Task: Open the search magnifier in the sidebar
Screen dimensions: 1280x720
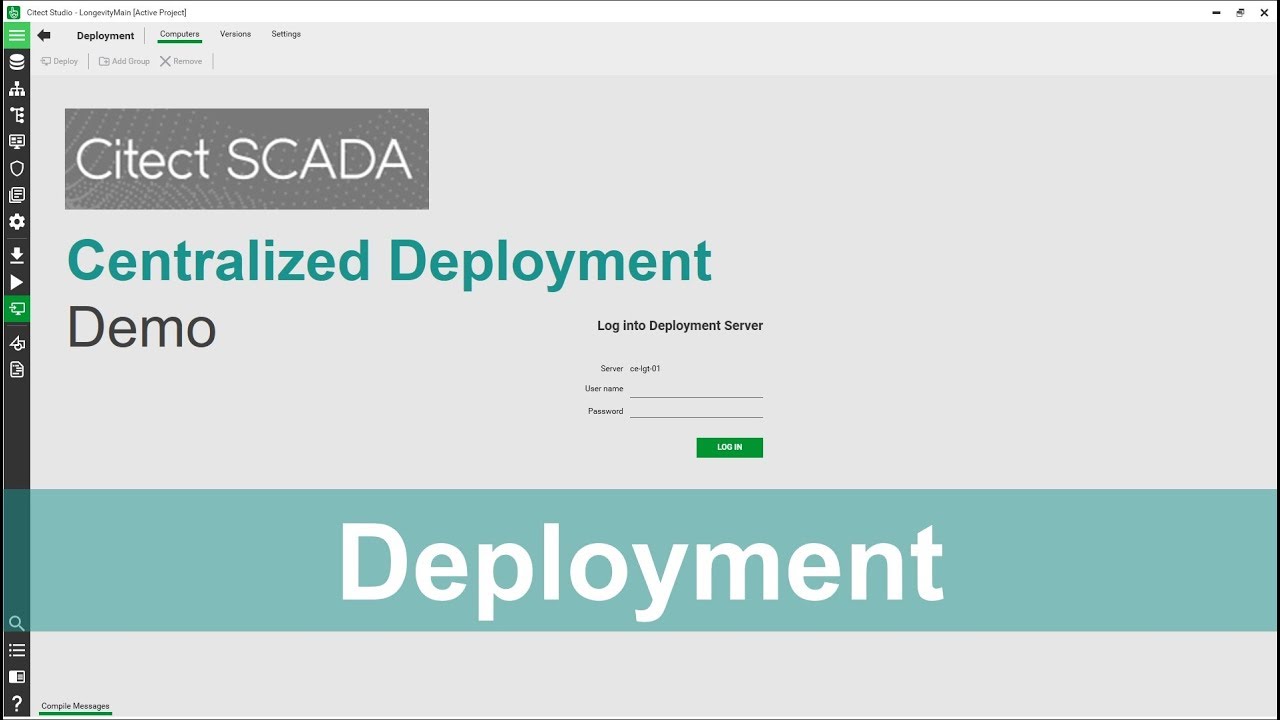Action: coord(16,623)
